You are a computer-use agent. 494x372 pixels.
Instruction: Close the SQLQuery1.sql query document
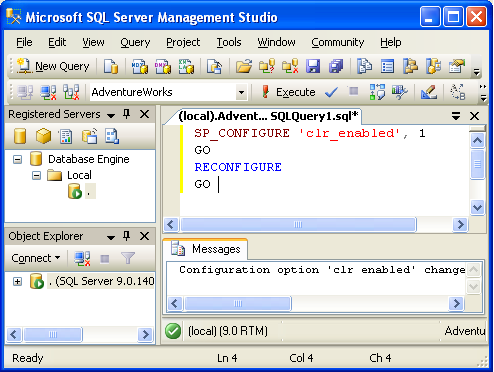474,116
